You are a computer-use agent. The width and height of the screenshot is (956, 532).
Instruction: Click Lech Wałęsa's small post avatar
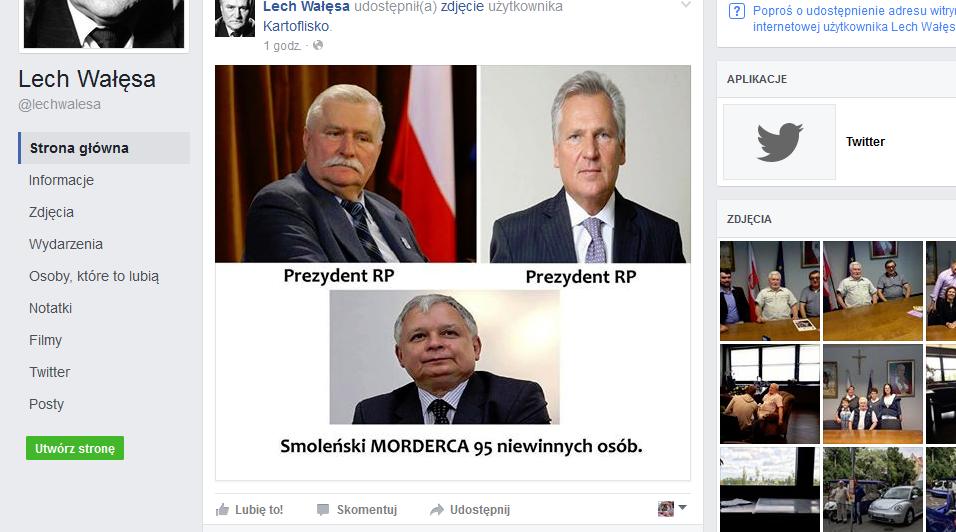tap(235, 18)
